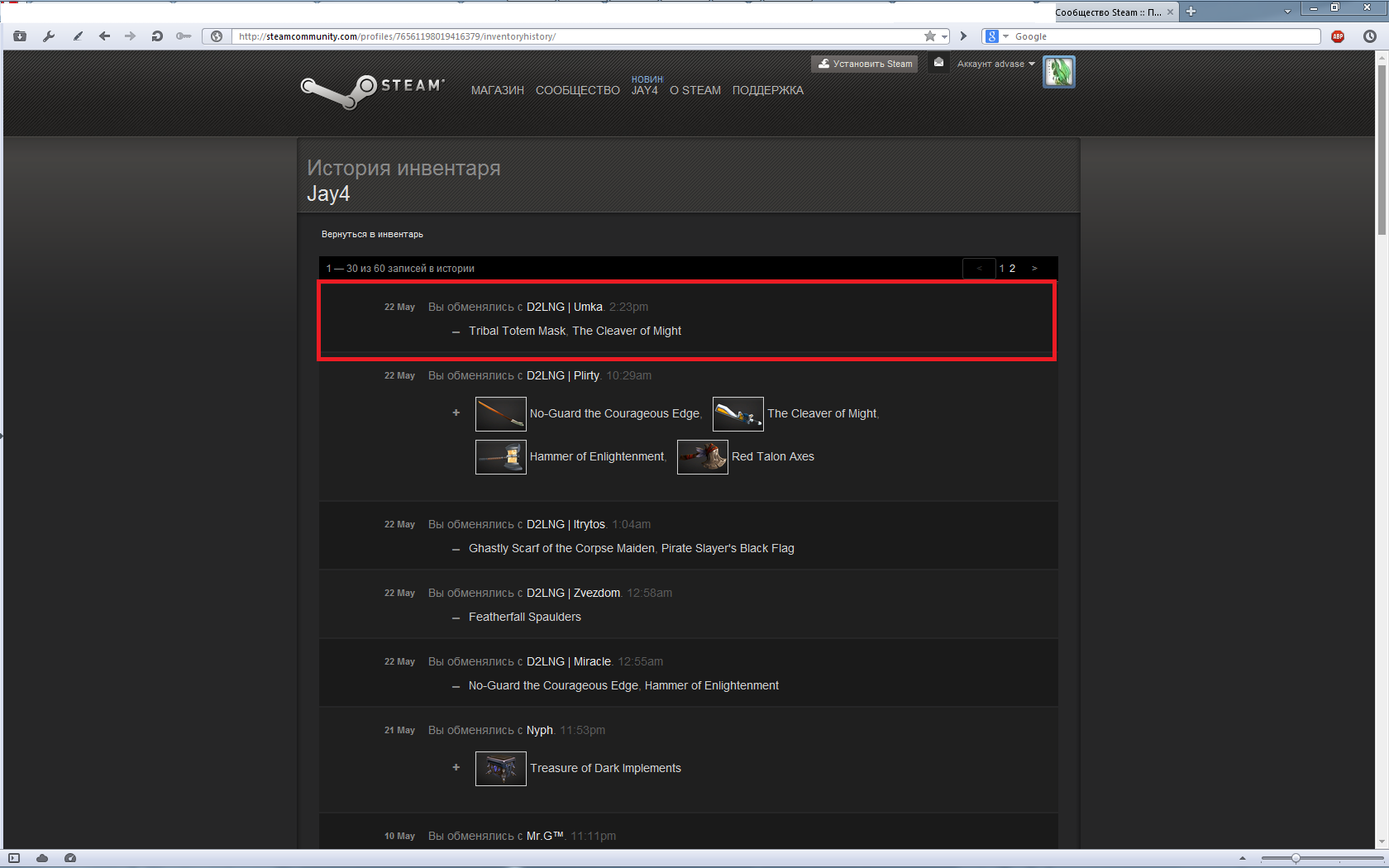1389x868 pixels.
Task: Open О STEAM menu item
Action: point(695,90)
